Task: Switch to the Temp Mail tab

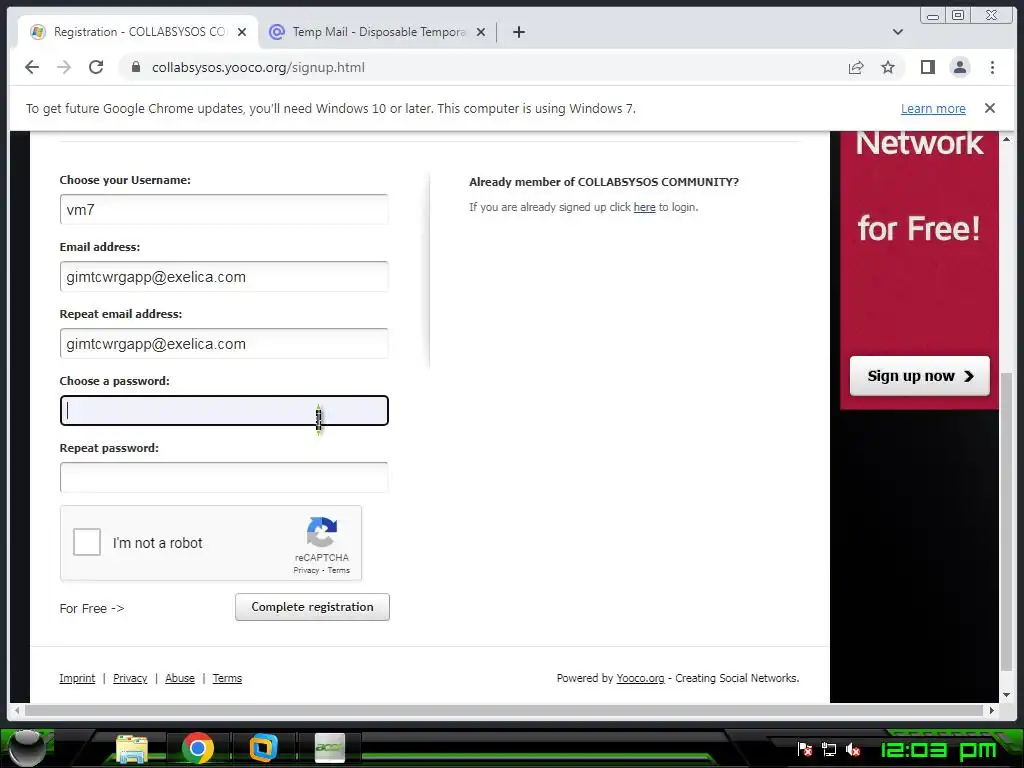Action: [377, 32]
